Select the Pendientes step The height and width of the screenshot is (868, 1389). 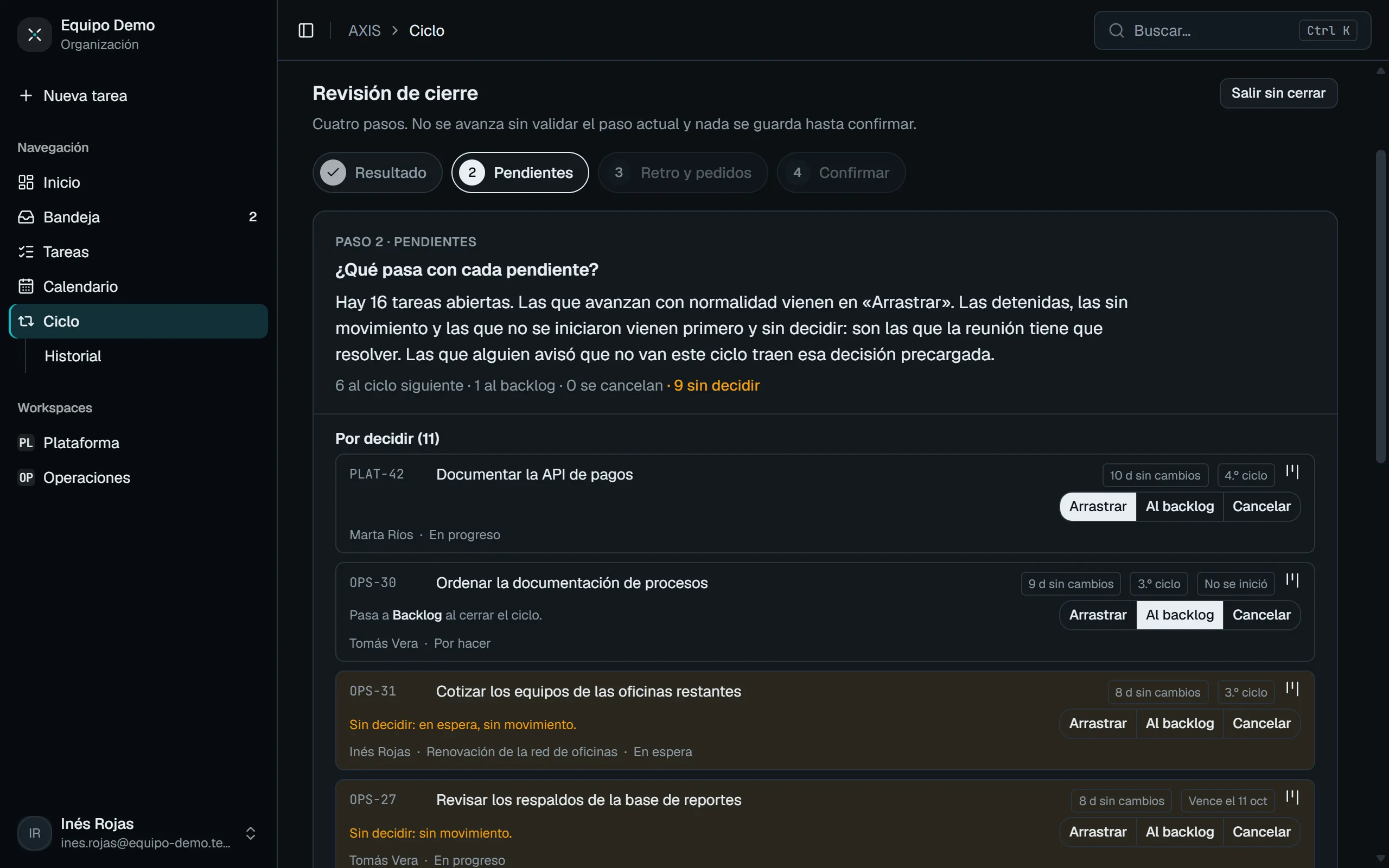[520, 172]
